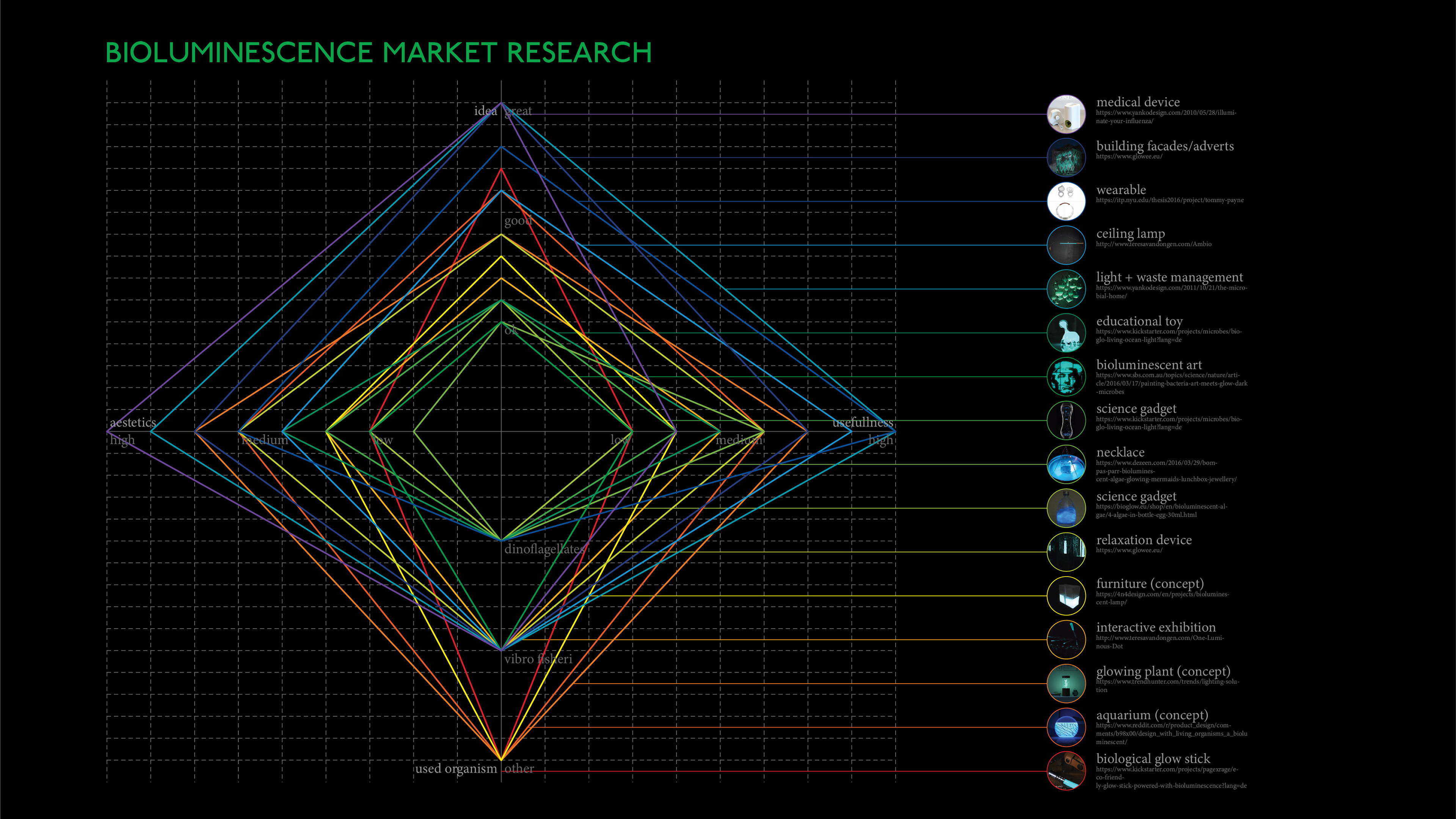Click the hourglass-shaped science gadget thumbnail
The image size is (1456, 819).
pos(1066,420)
